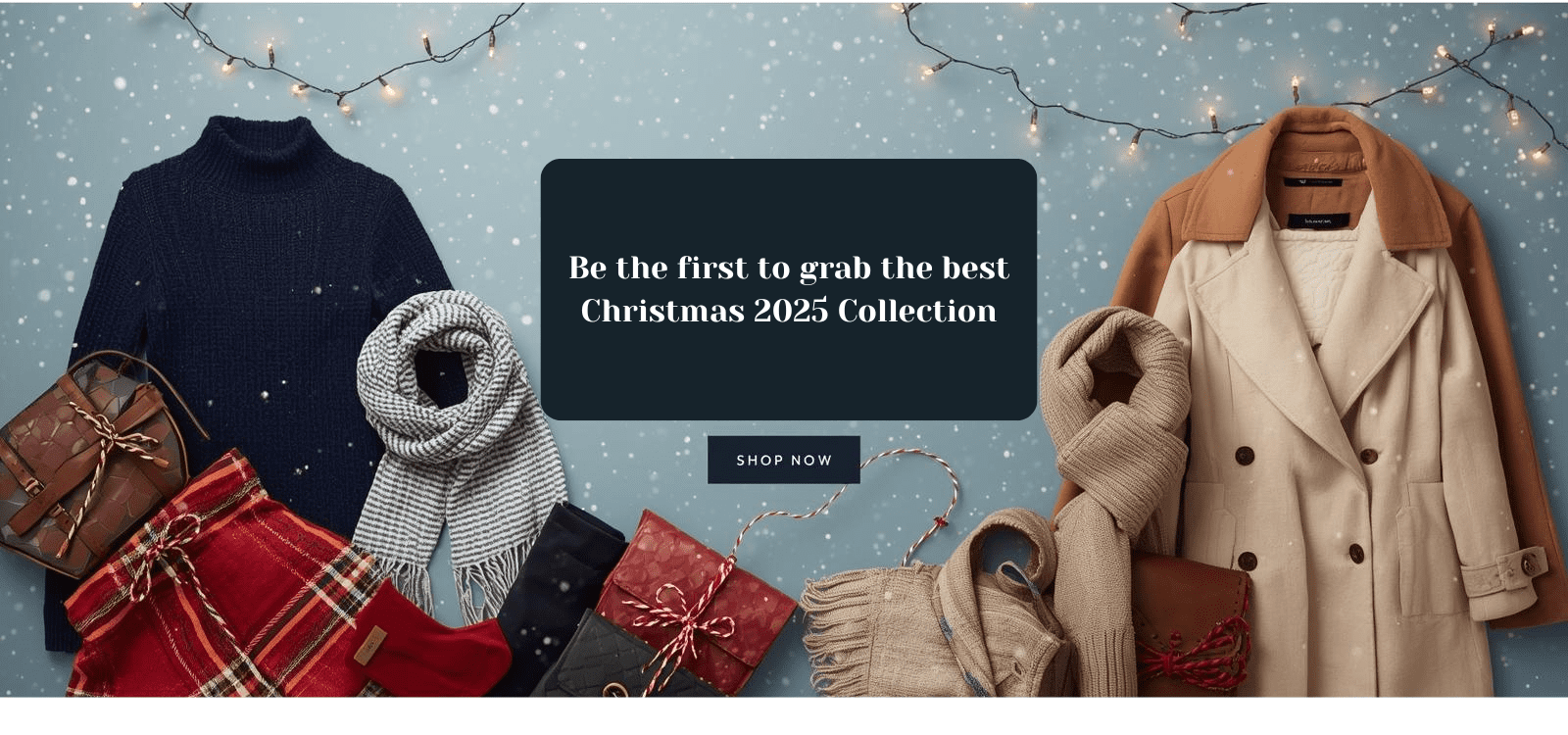The height and width of the screenshot is (735, 1568).
Task: Click the SHOP NOW button
Action: (x=784, y=460)
